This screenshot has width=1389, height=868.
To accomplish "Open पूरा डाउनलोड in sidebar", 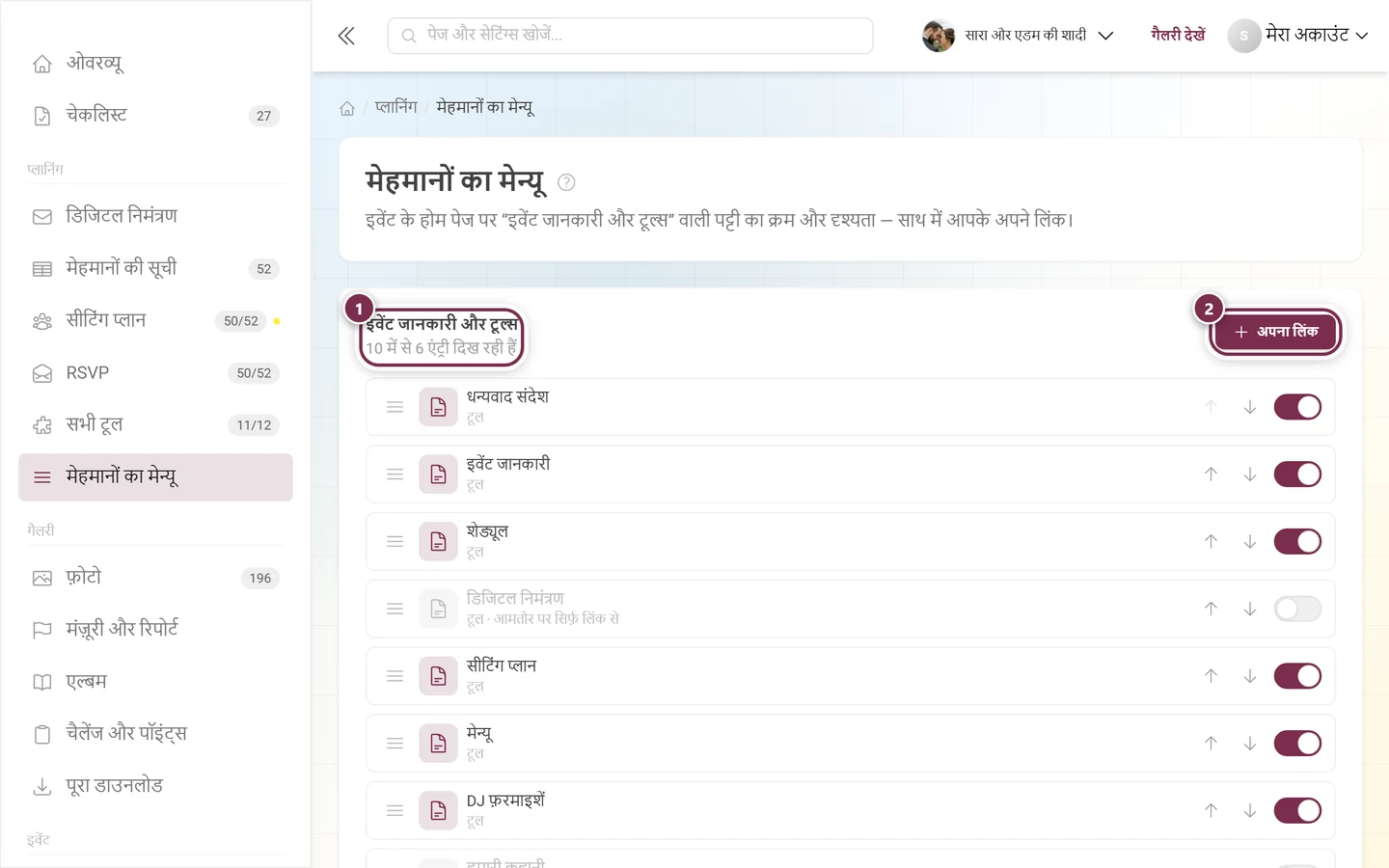I will click(155, 786).
